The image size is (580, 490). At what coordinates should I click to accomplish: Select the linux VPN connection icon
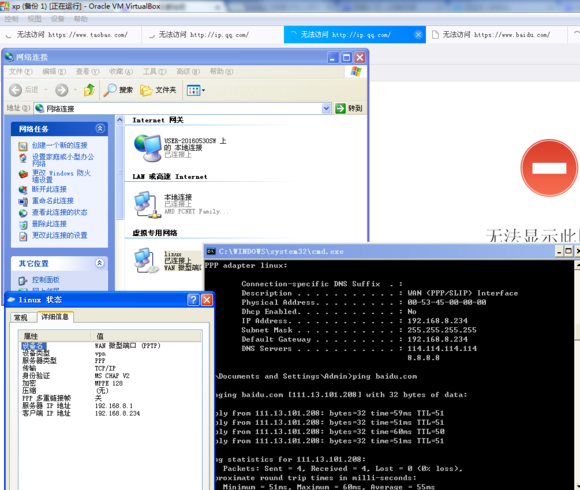point(144,261)
